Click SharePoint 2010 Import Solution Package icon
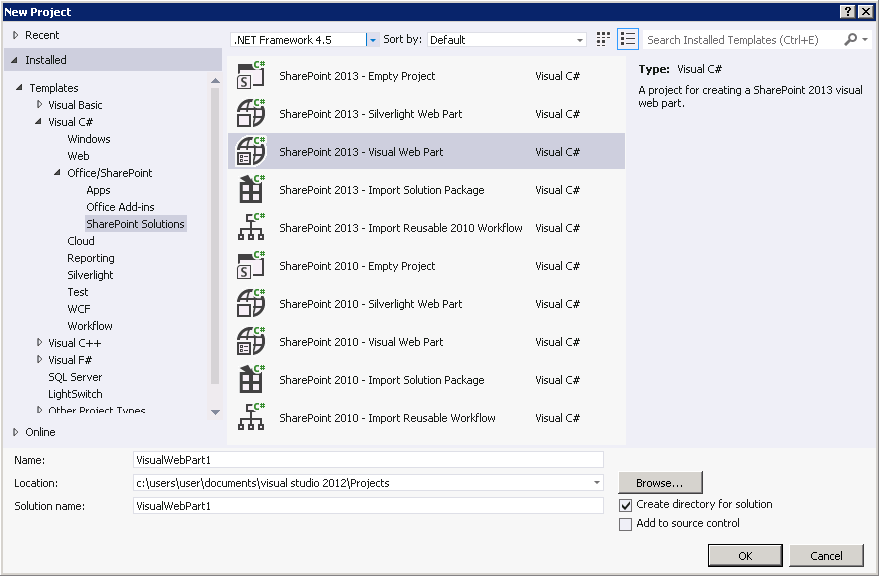Viewport: 879px width, 576px height. tap(251, 380)
